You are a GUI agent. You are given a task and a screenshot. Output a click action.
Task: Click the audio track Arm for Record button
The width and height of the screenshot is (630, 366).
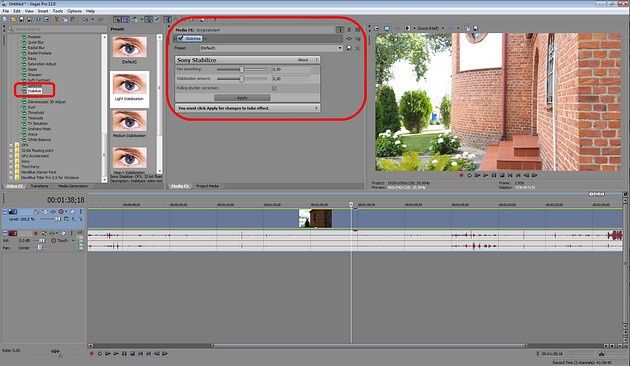(35, 233)
